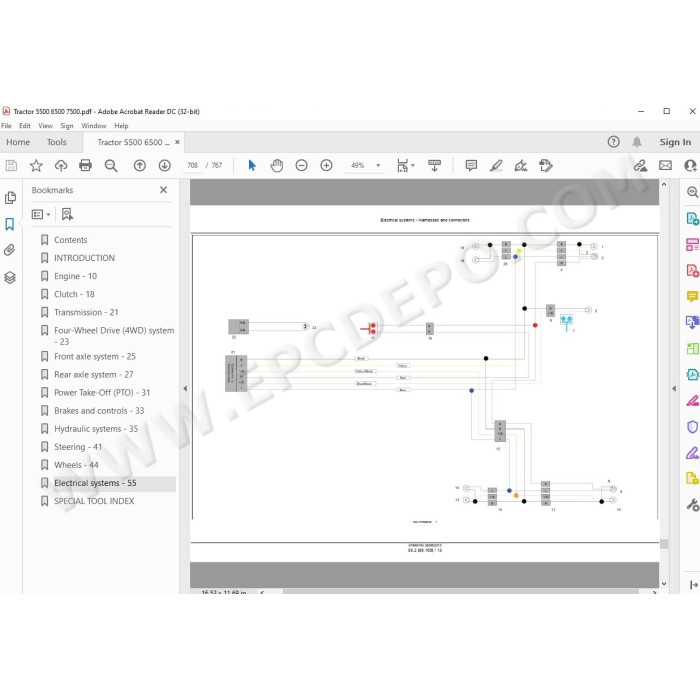700x700 pixels.
Task: Go to next page arrow
Action: pyautogui.click(x=165, y=166)
